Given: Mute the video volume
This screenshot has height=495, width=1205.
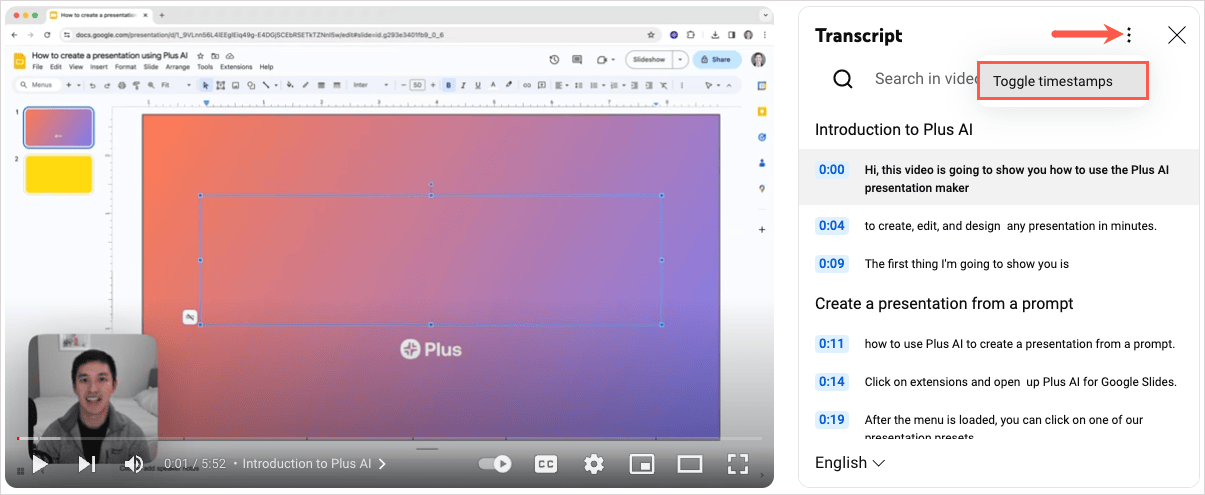Looking at the screenshot, I should tap(134, 464).
